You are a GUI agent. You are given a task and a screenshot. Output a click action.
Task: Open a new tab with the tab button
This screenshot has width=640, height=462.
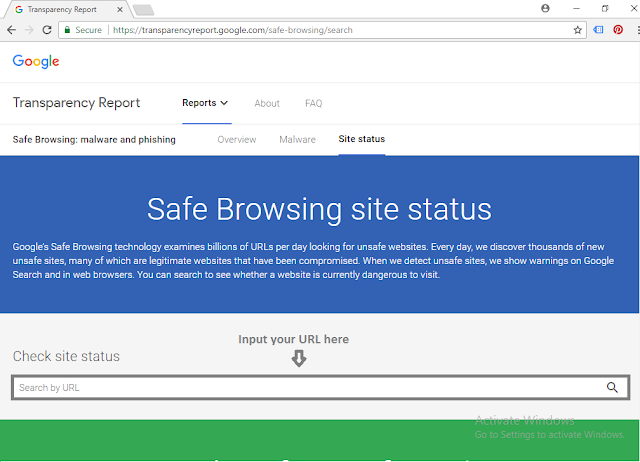(144, 10)
